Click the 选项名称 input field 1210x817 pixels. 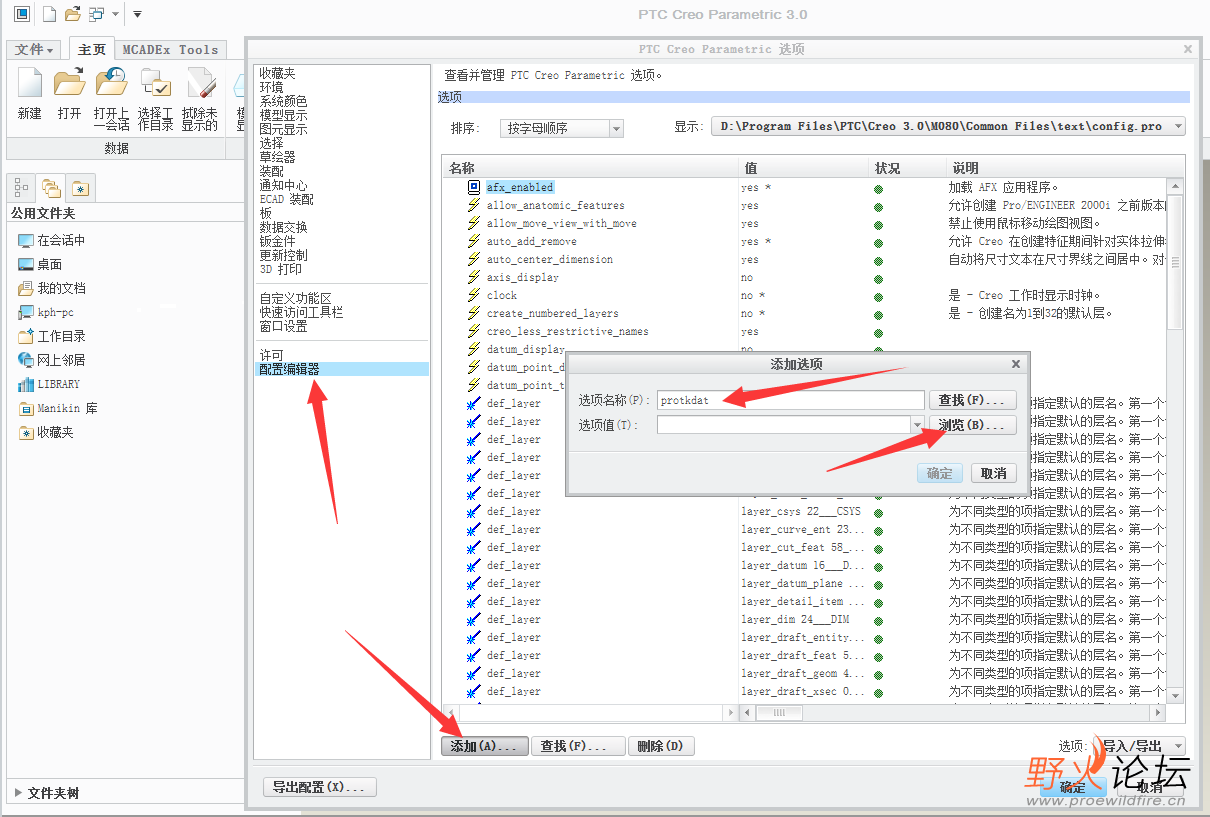coord(790,400)
